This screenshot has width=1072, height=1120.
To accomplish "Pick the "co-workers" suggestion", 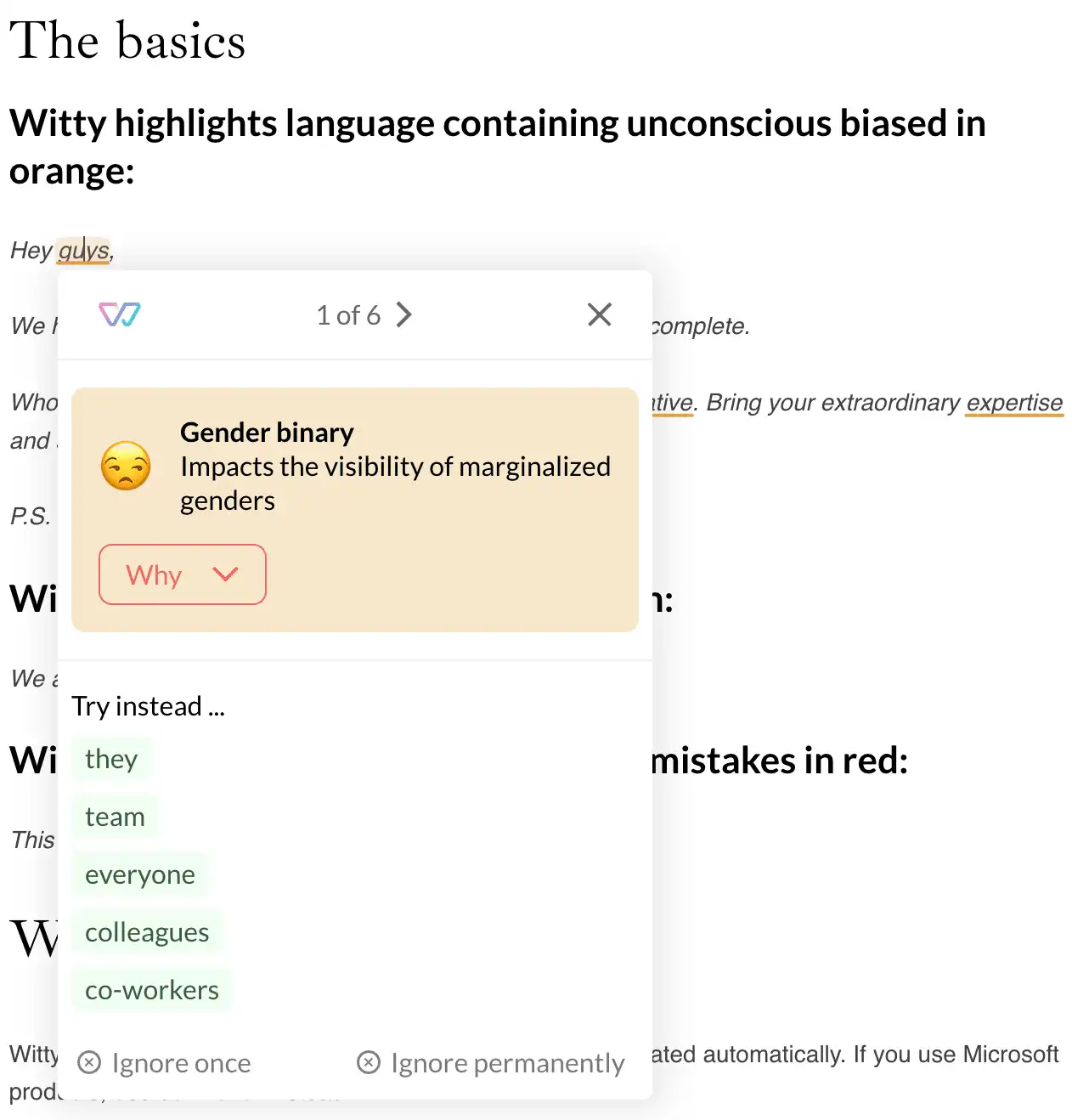I will 152,990.
